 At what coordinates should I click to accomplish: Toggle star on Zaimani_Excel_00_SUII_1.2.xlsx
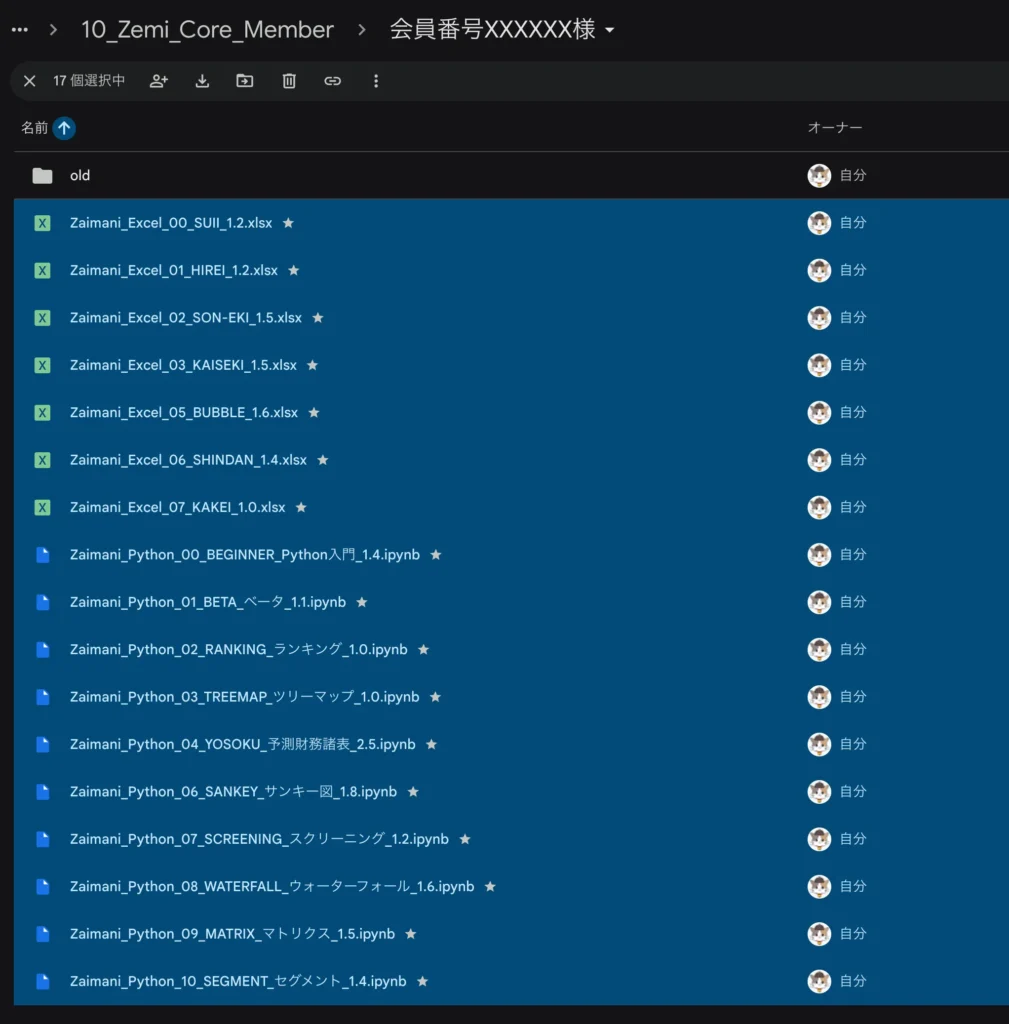pyautogui.click(x=288, y=223)
